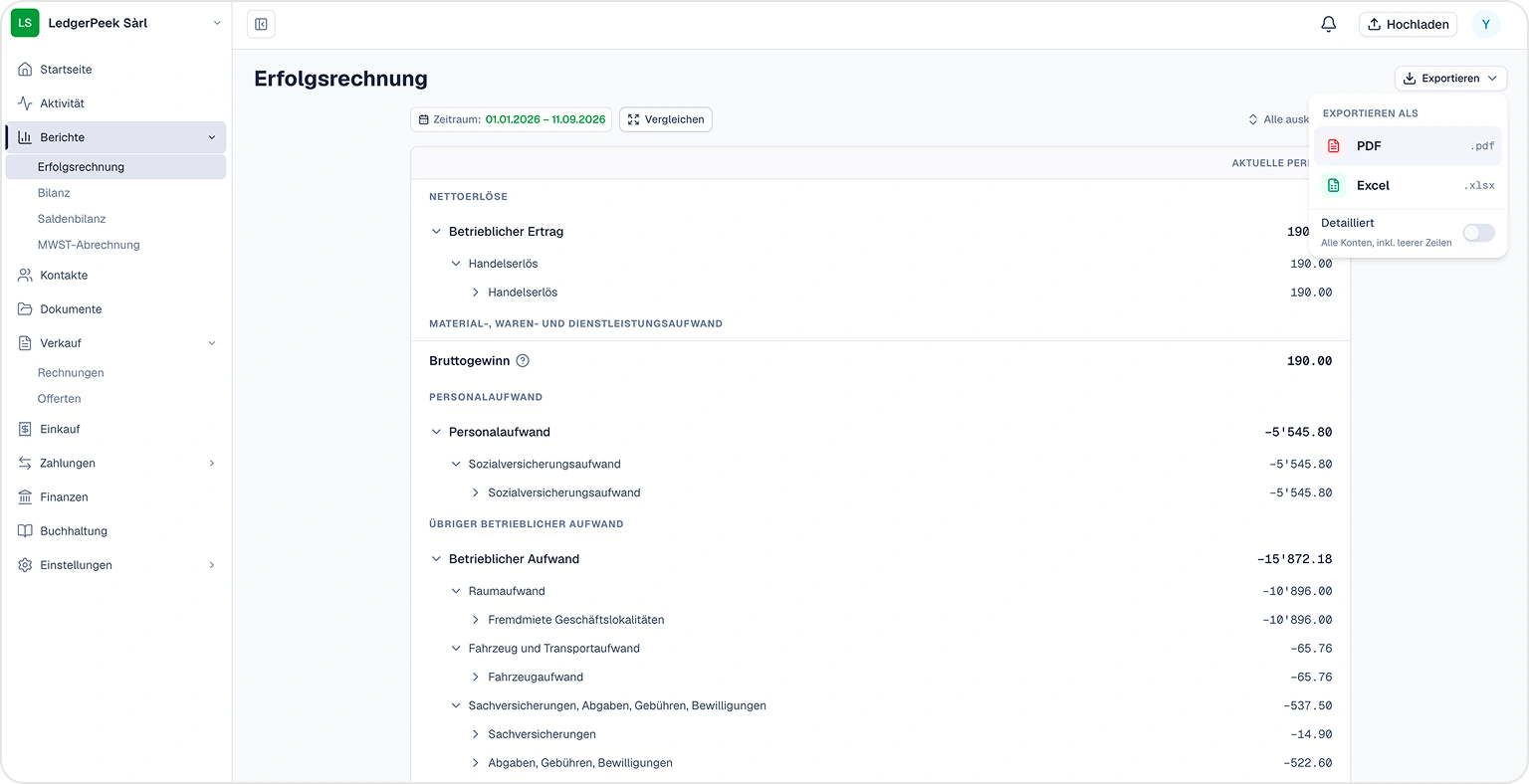The width and height of the screenshot is (1529, 784).
Task: Open the LedgerPeek Sàrl company switcher
Action: tap(116, 23)
